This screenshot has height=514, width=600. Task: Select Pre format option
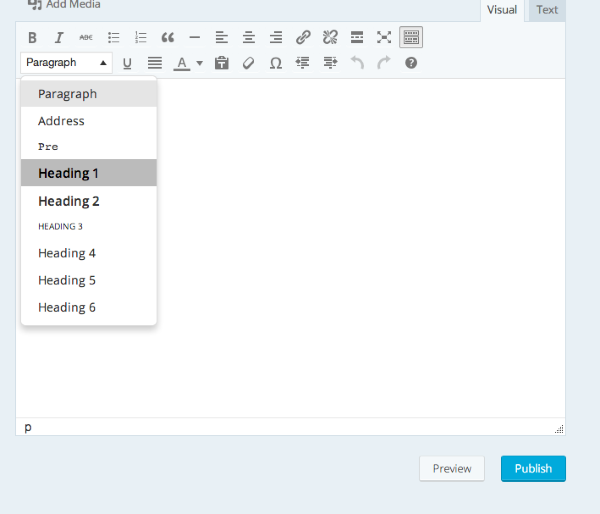pyautogui.click(x=89, y=147)
